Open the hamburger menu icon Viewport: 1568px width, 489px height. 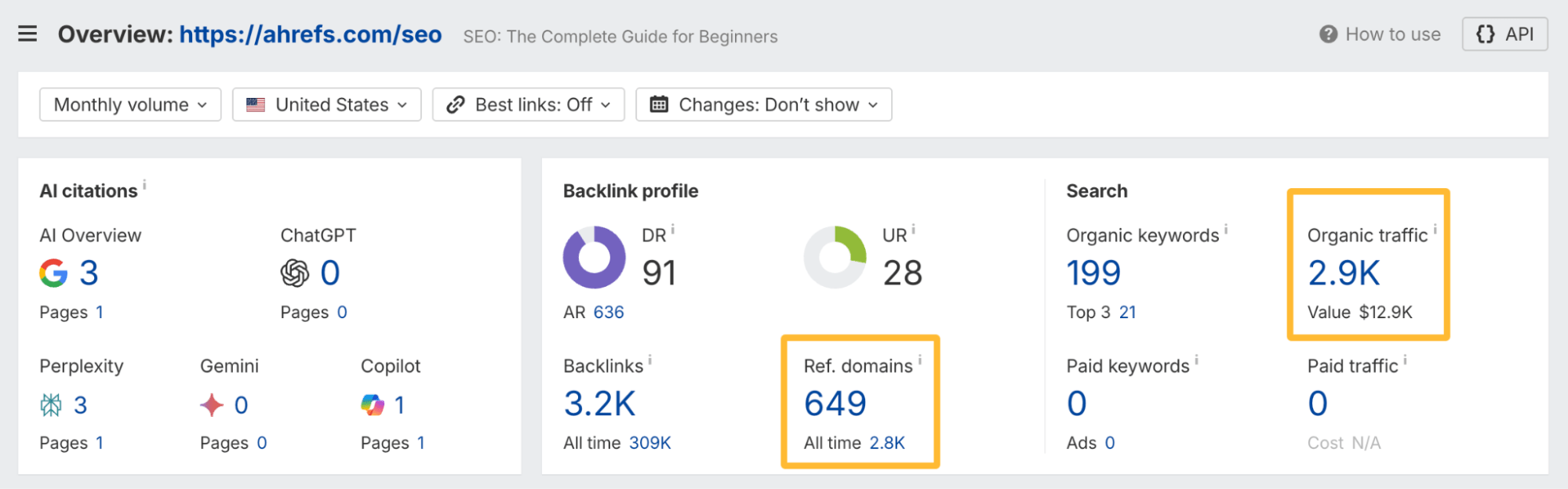[x=27, y=34]
